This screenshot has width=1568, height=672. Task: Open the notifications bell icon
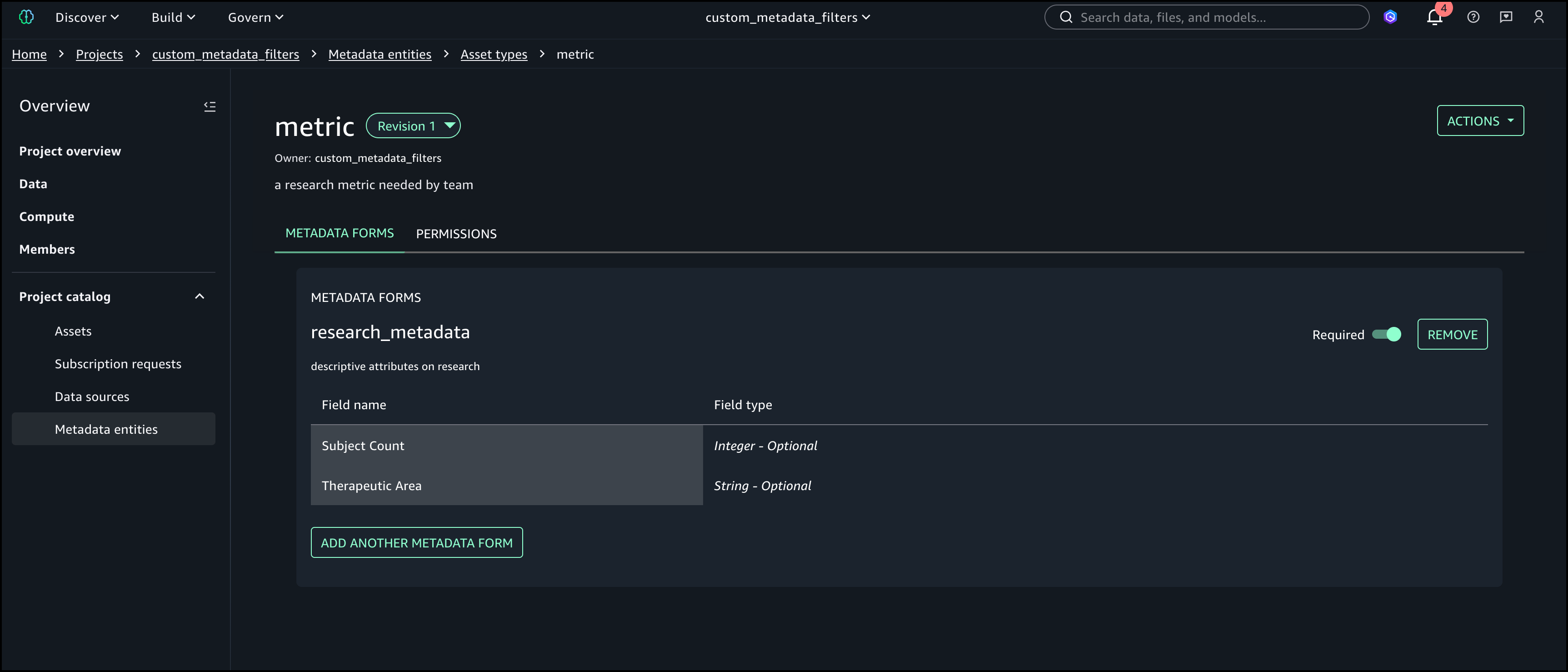[1434, 17]
